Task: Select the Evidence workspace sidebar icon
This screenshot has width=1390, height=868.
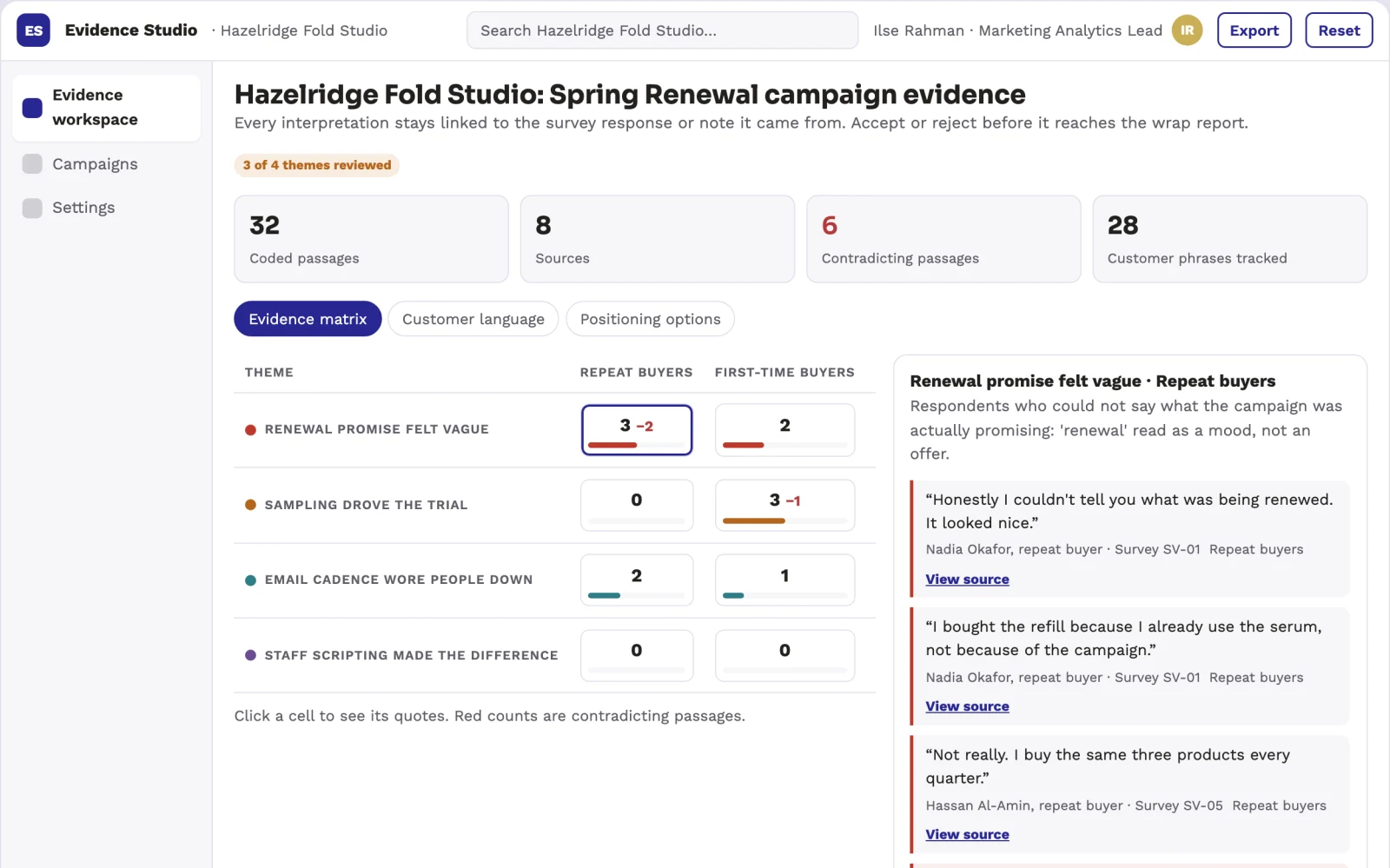Action: pyautogui.click(x=32, y=108)
